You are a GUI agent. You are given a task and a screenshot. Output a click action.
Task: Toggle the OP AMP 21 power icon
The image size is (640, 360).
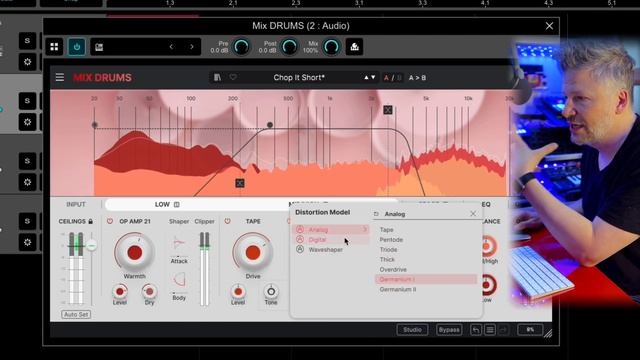pyautogui.click(x=110, y=221)
